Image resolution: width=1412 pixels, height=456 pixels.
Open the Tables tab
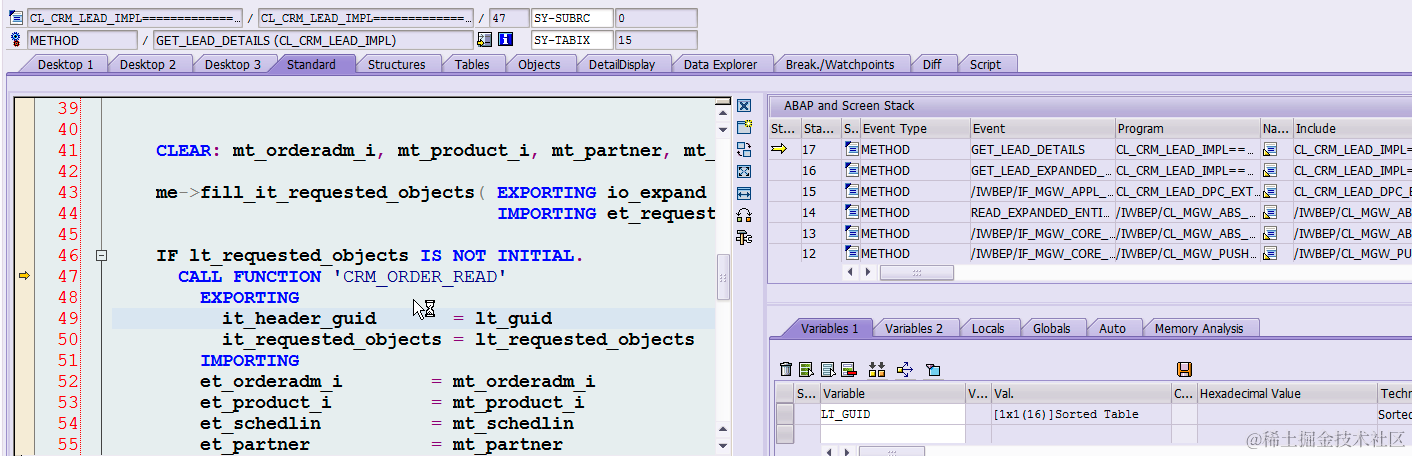(472, 64)
